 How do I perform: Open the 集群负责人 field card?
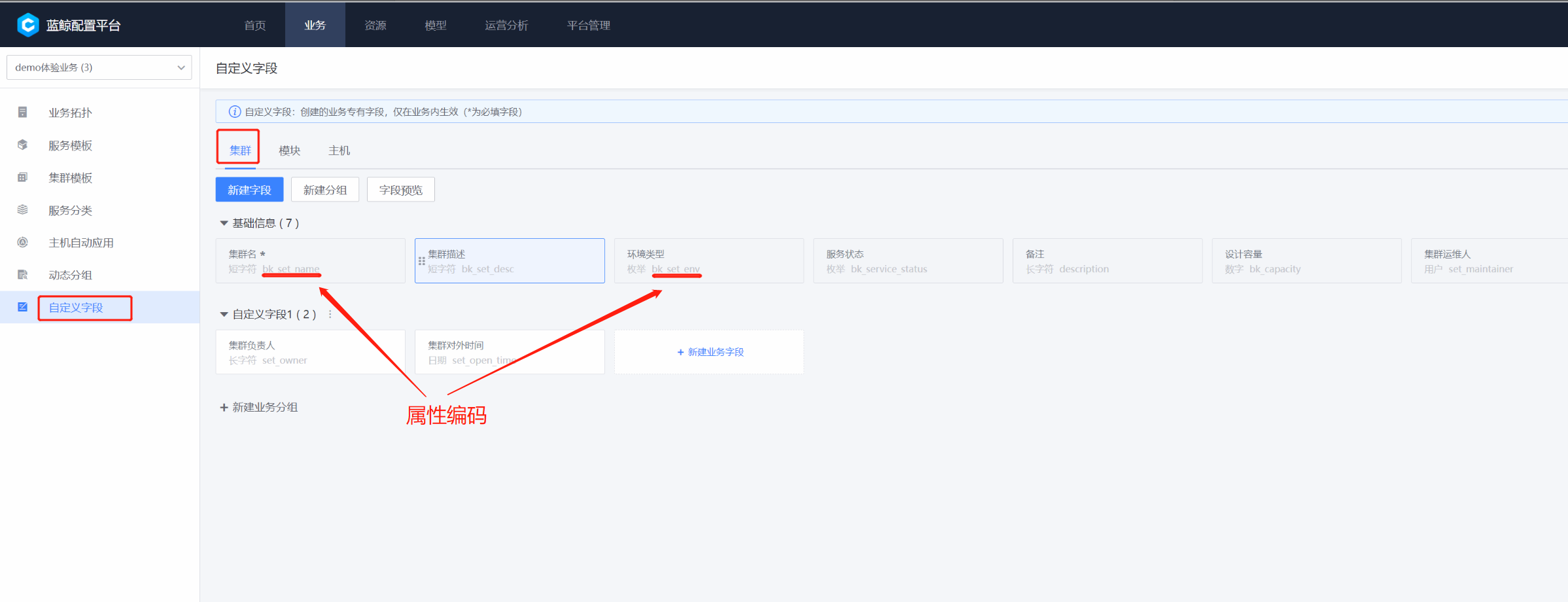pos(311,352)
